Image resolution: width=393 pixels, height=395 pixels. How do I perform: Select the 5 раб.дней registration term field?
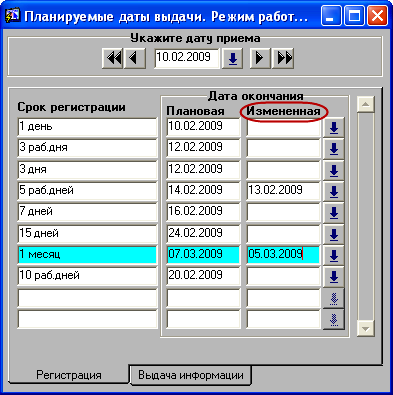tap(87, 191)
